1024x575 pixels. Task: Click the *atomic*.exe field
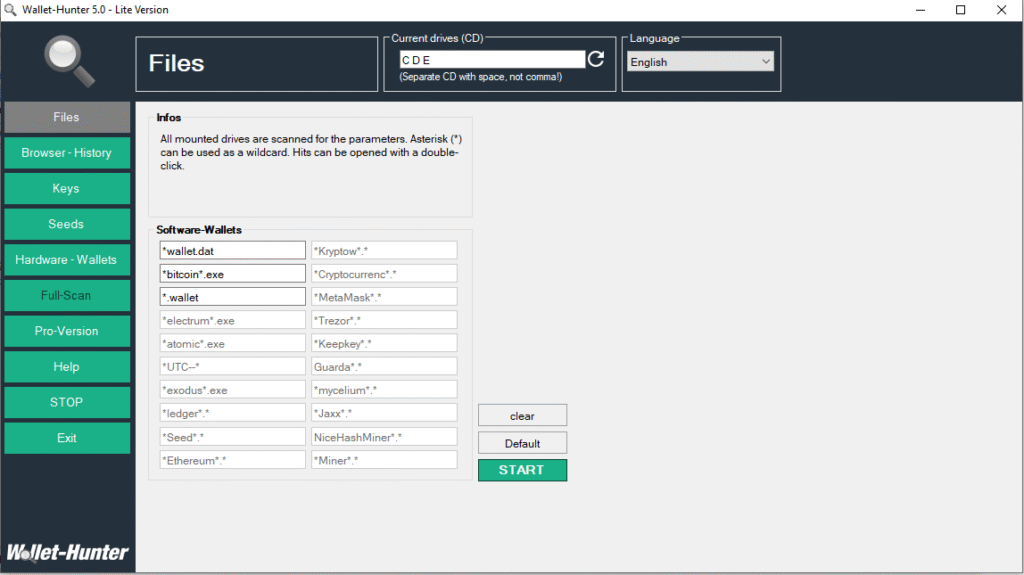(x=232, y=343)
